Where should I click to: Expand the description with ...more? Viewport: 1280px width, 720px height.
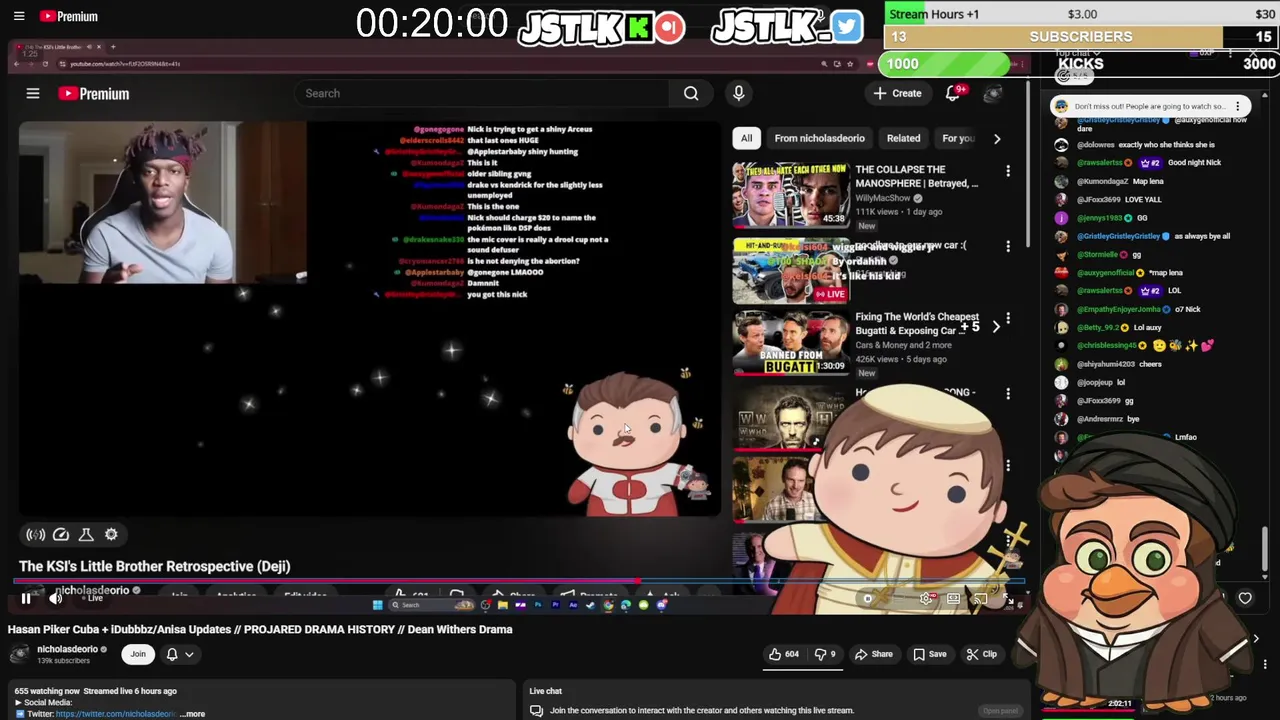point(193,714)
